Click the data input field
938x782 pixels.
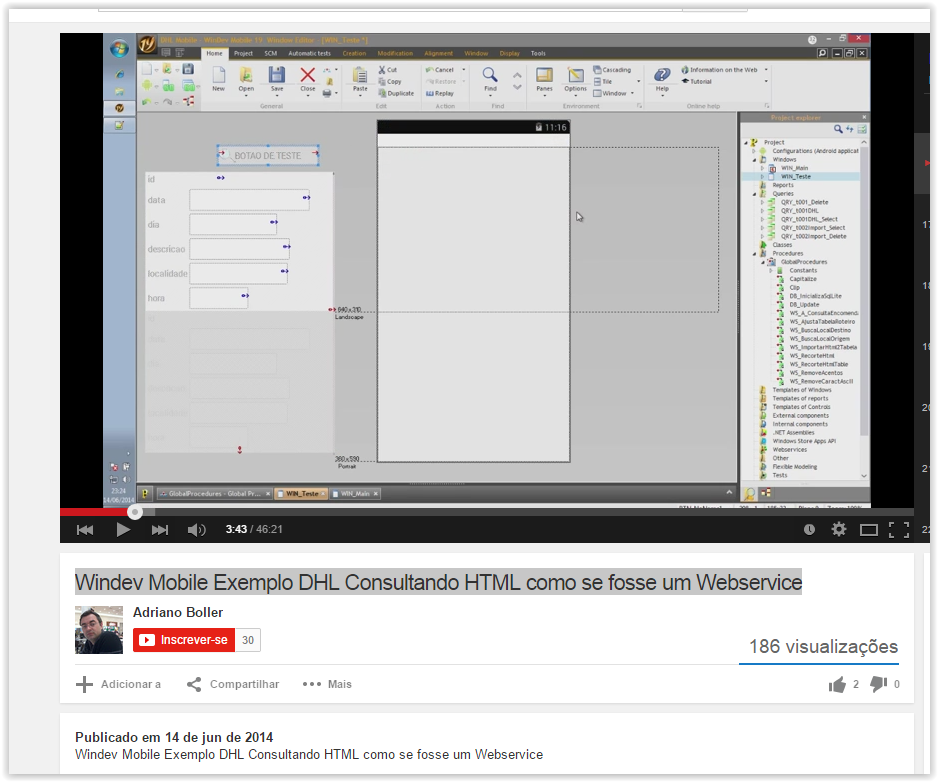tap(249, 200)
